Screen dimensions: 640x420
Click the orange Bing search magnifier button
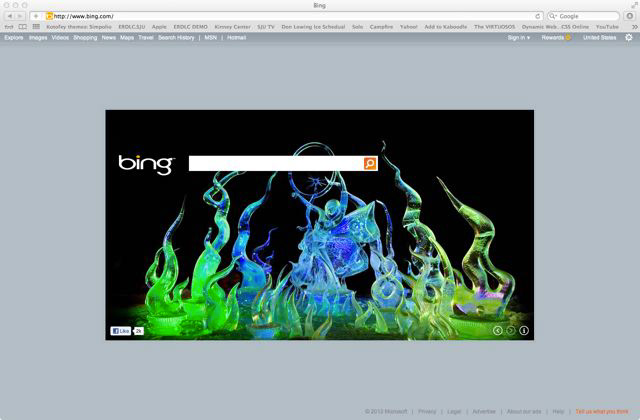click(370, 164)
